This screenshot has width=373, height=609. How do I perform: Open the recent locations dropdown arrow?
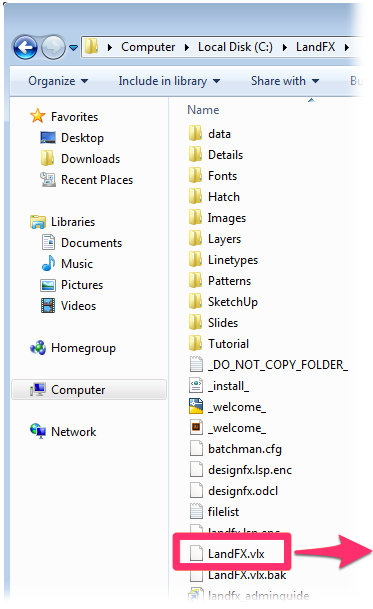[73, 48]
